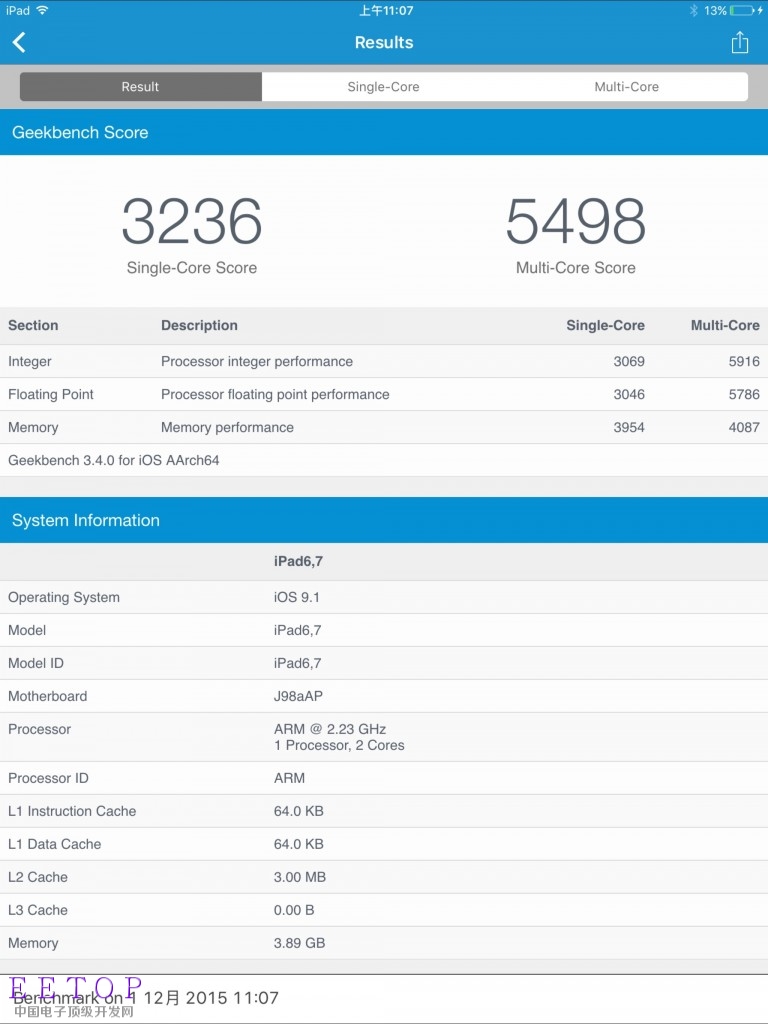
Task: Tap the status bar clock
Action: 386,10
